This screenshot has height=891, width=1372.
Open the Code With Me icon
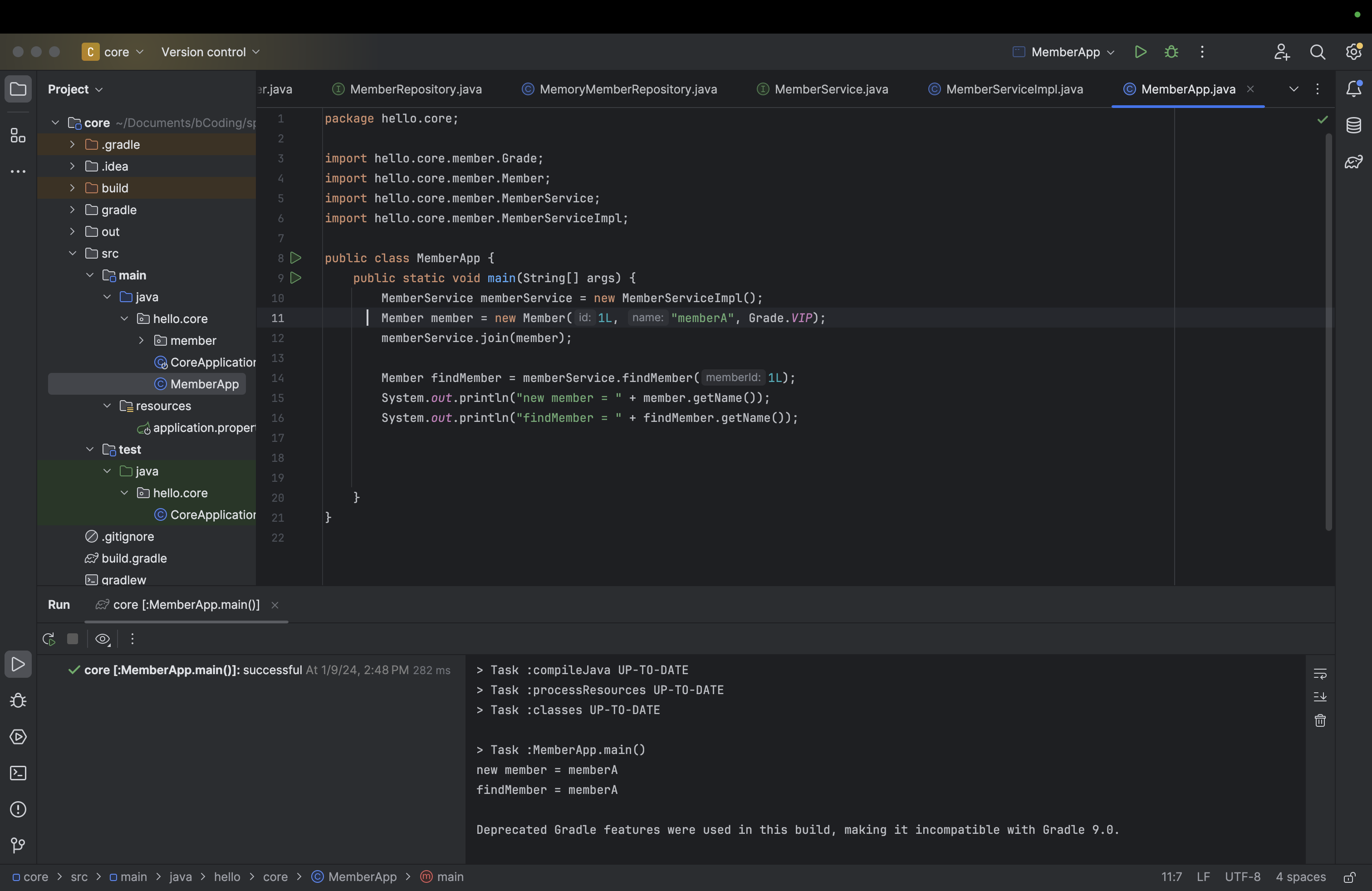tap(1282, 52)
